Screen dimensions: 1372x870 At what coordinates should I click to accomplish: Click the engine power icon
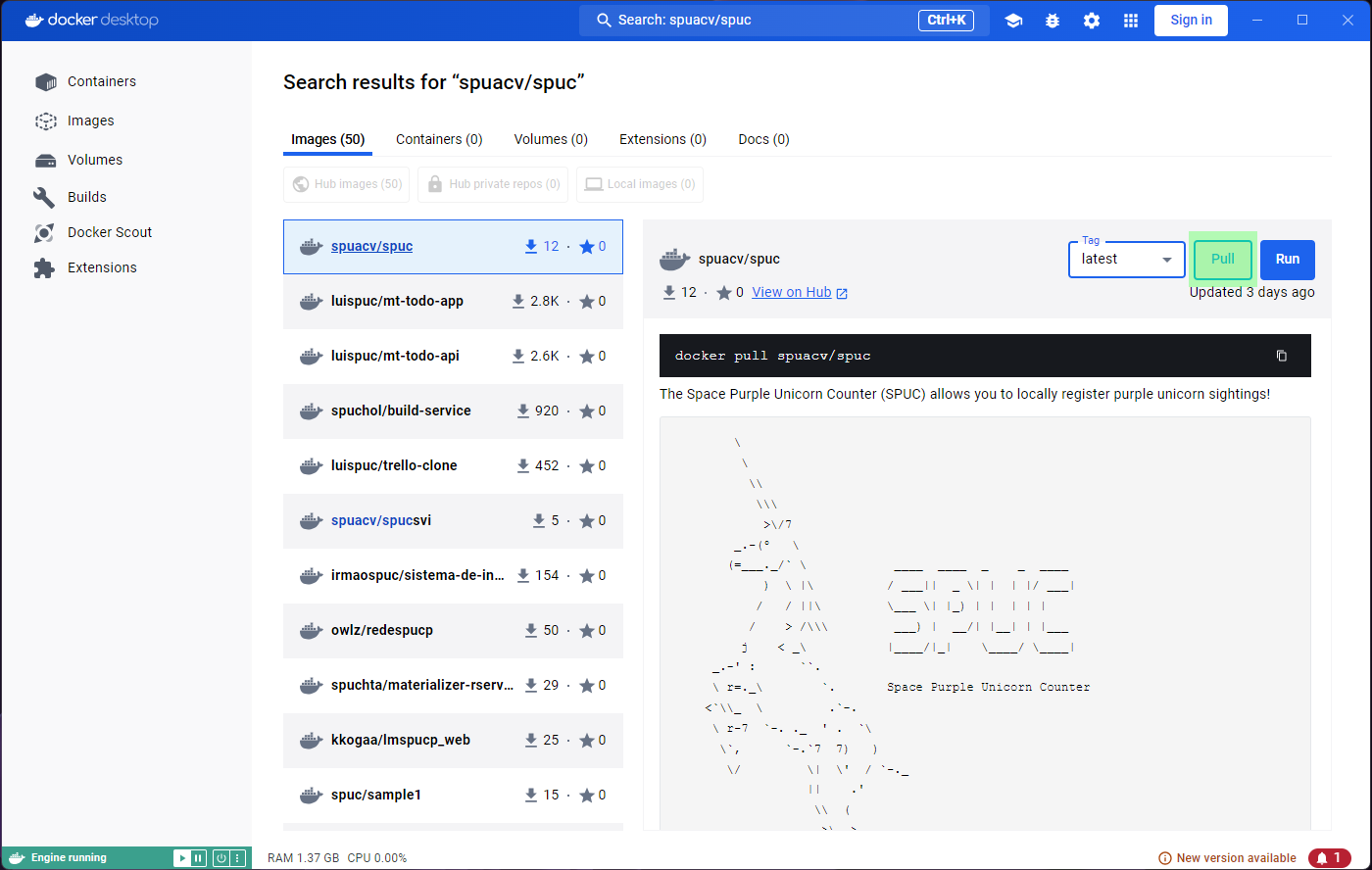point(221,858)
